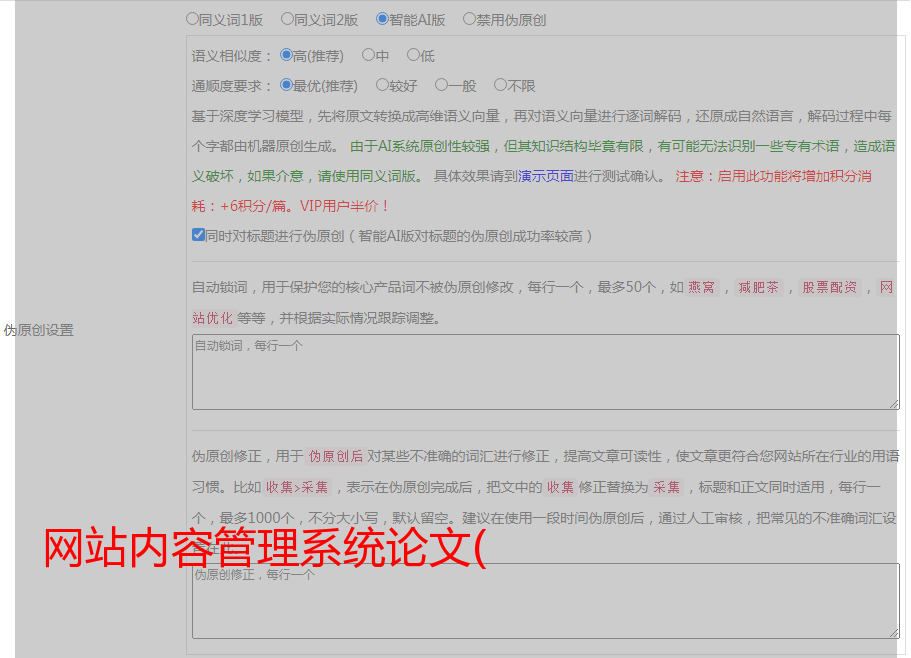Click the 伪原创后 highlighted term
Viewport: 911px width, 658px height.
pyautogui.click(x=335, y=456)
